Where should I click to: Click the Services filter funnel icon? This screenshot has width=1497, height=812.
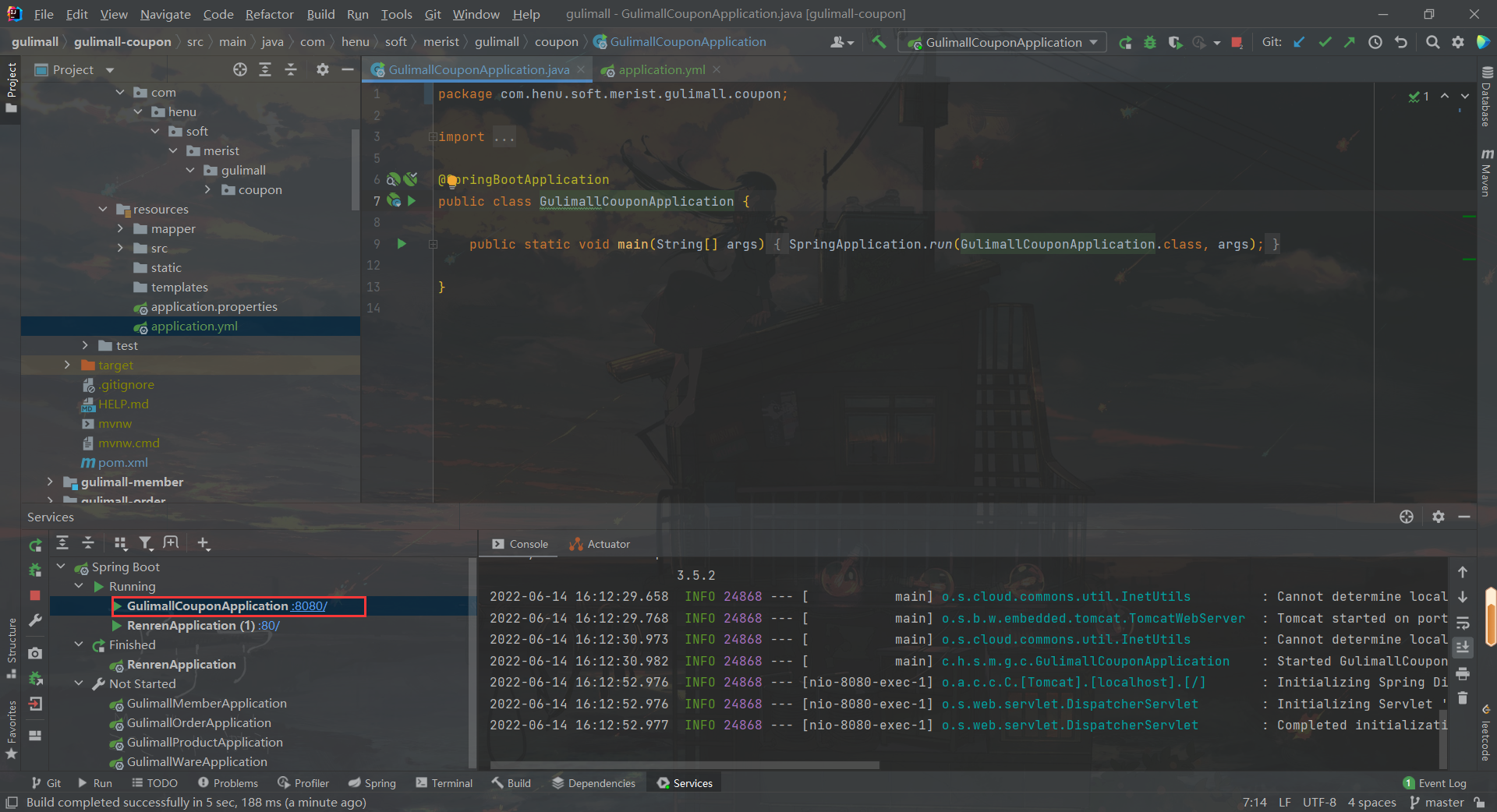[x=146, y=543]
